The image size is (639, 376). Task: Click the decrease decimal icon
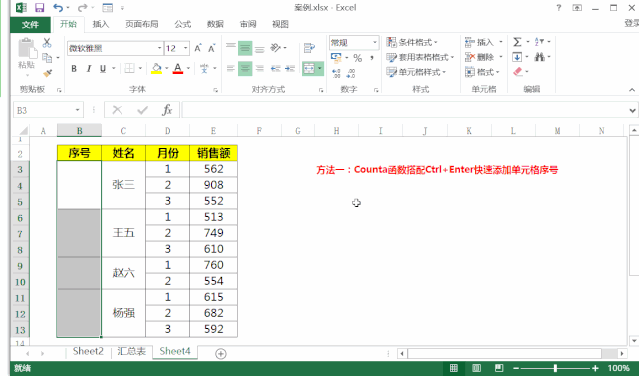(x=350, y=73)
